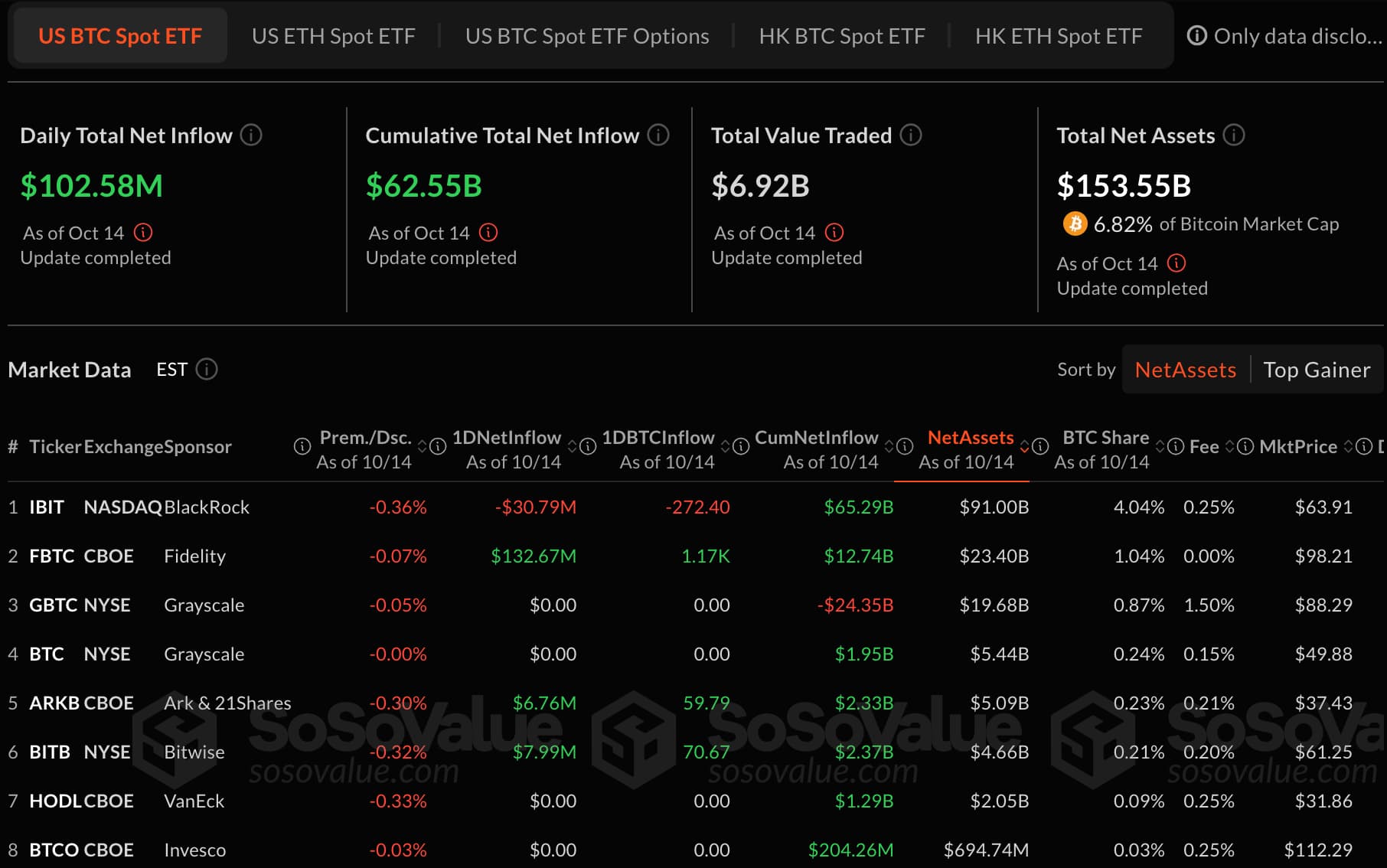Click red alert icon under Cumulative Total Net Inflow date

pyautogui.click(x=488, y=233)
